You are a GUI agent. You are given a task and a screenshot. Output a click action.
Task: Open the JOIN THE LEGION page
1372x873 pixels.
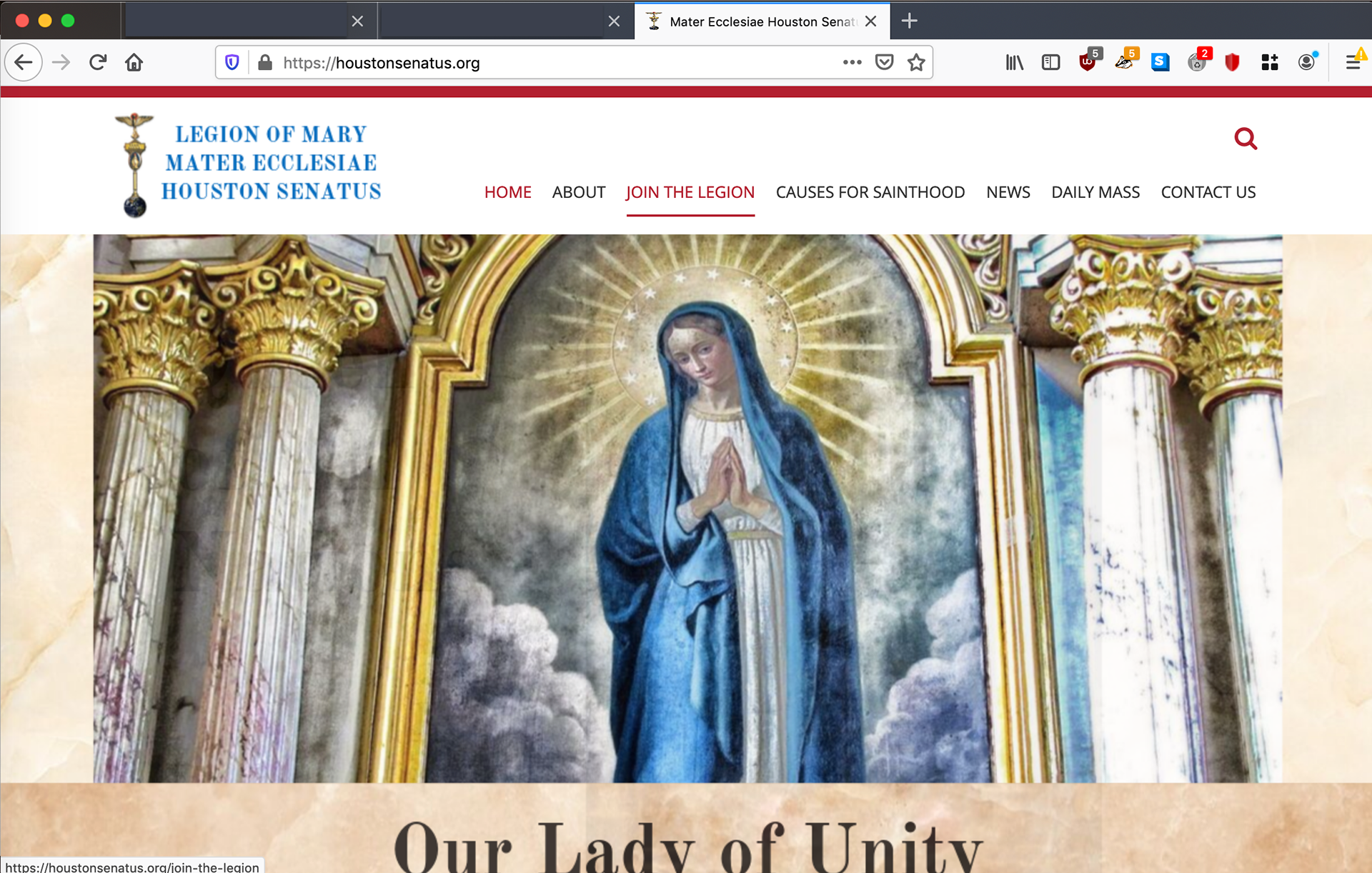pos(690,192)
